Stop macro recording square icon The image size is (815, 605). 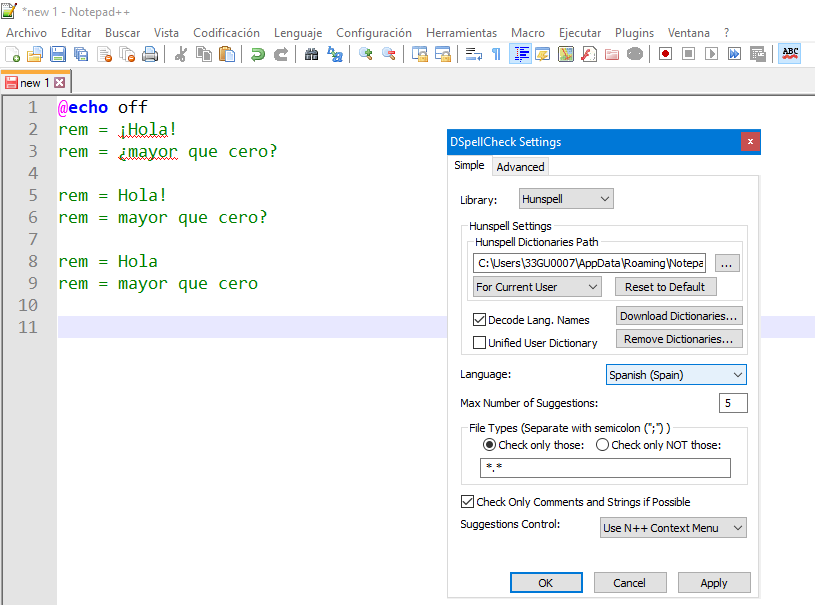coord(688,54)
